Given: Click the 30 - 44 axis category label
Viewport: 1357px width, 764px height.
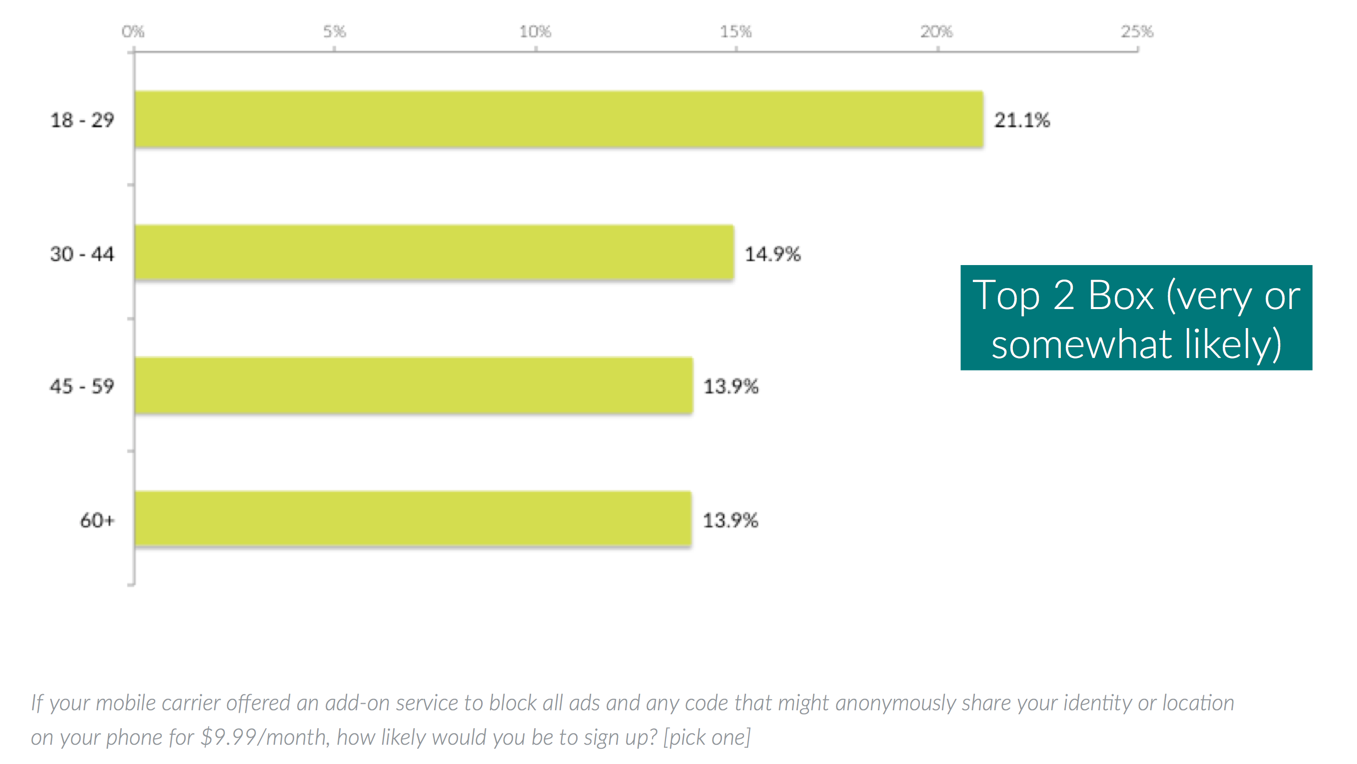Looking at the screenshot, I should 82,254.
